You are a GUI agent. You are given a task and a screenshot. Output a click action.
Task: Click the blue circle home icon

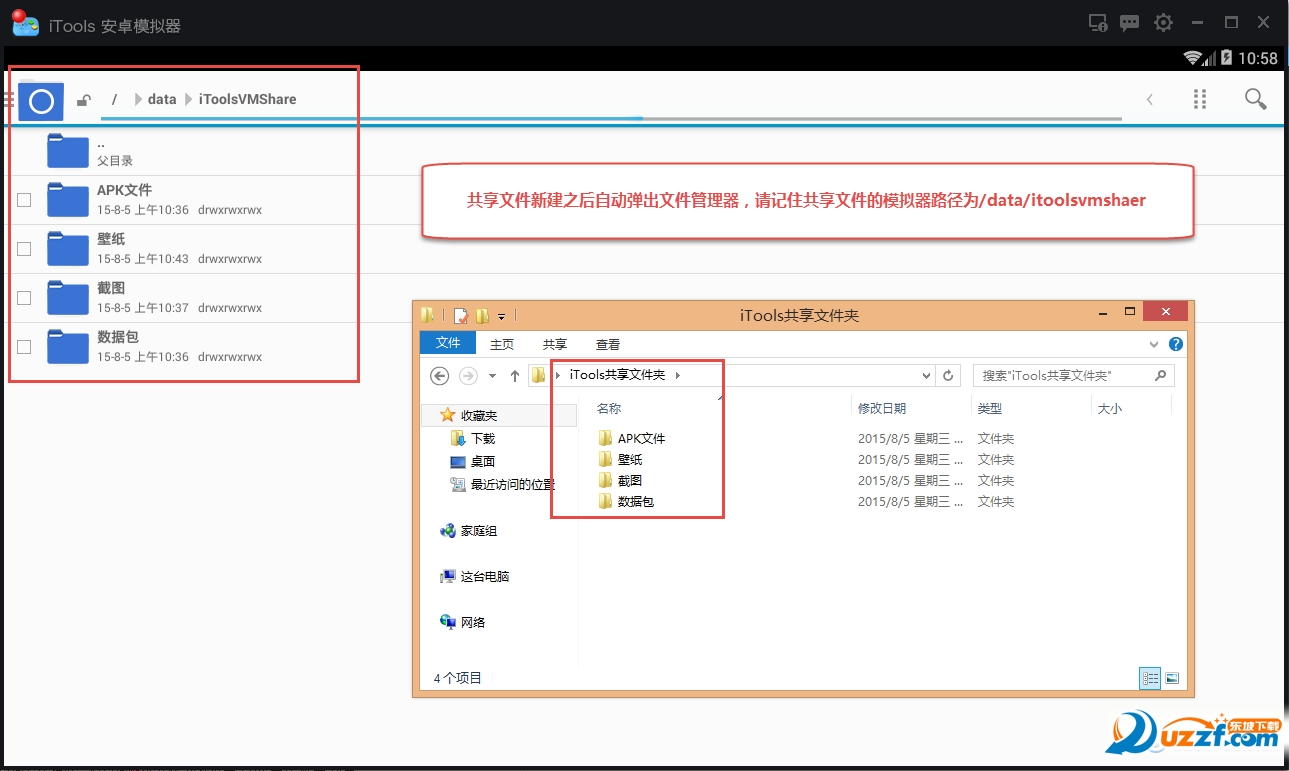click(41, 101)
